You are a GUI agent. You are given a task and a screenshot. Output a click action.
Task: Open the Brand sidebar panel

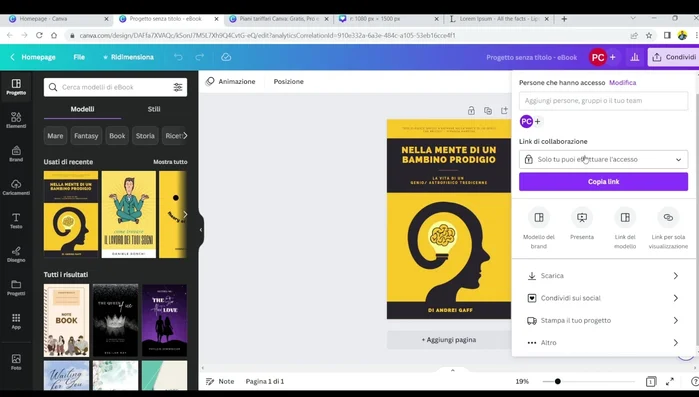tap(16, 154)
